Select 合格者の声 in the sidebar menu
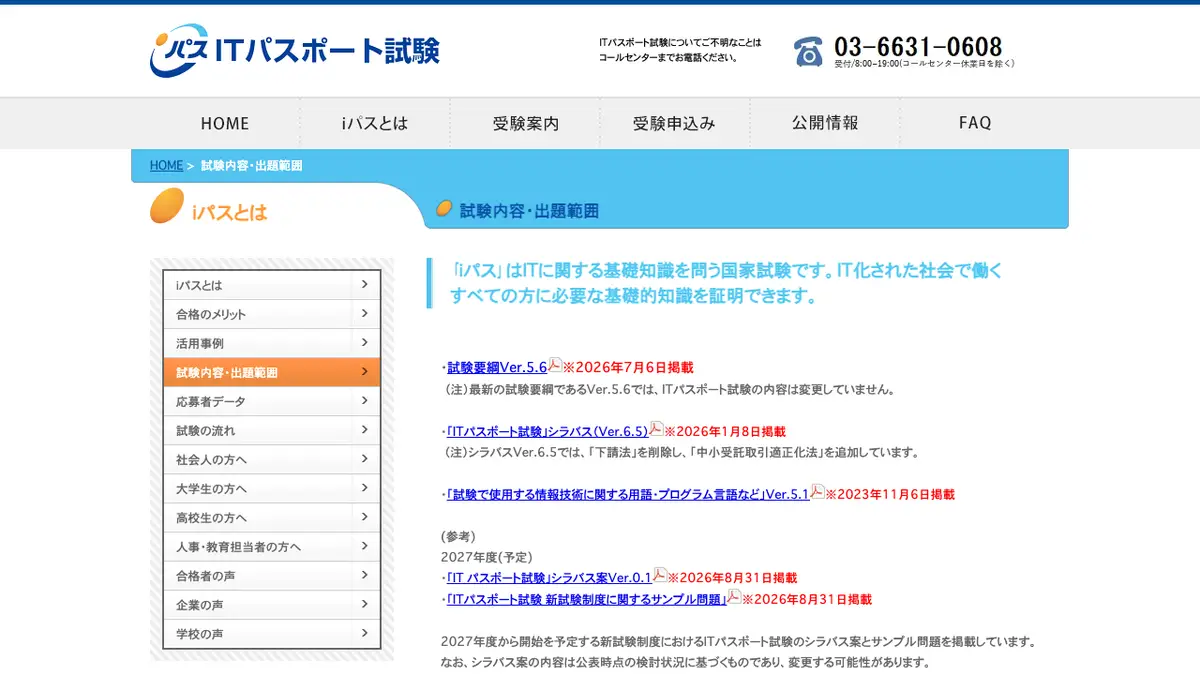The width and height of the screenshot is (1200, 675). (x=272, y=575)
